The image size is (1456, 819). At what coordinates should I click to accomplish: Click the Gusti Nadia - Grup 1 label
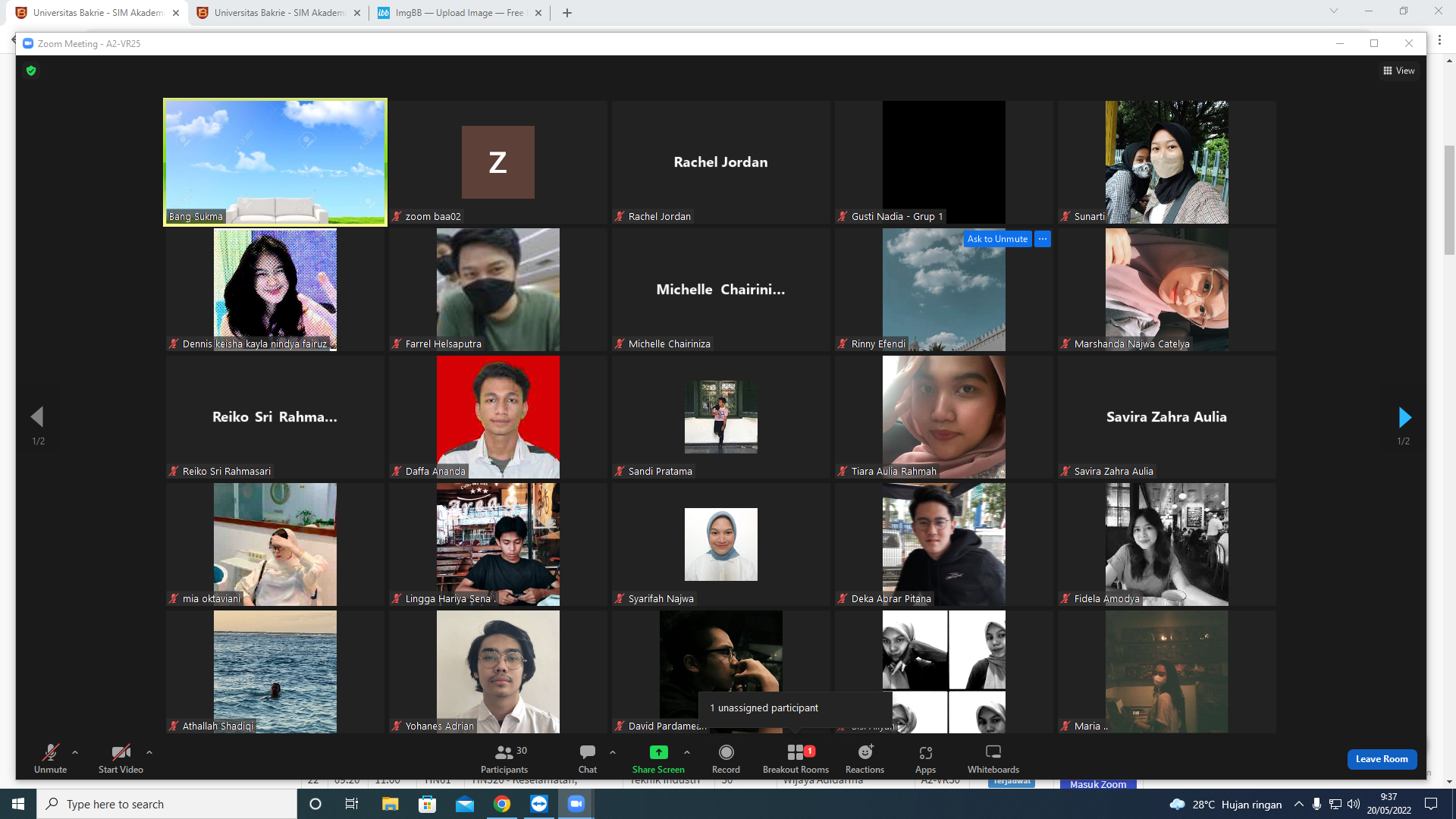[897, 217]
